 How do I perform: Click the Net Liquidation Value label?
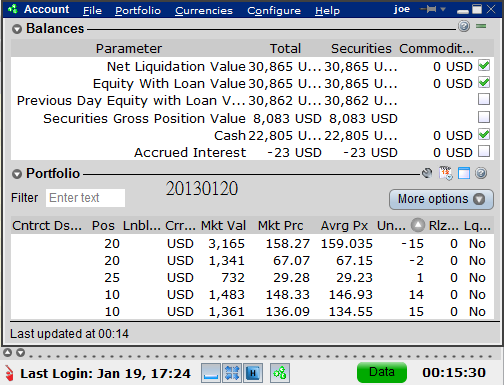(176, 67)
